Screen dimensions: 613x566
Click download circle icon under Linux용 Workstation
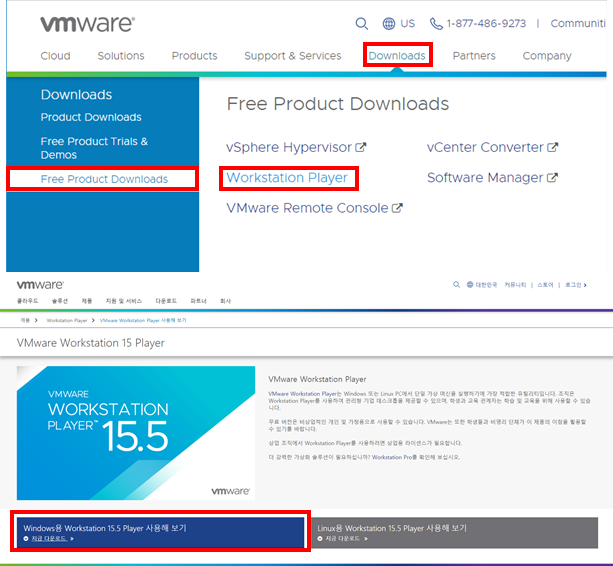pos(320,539)
